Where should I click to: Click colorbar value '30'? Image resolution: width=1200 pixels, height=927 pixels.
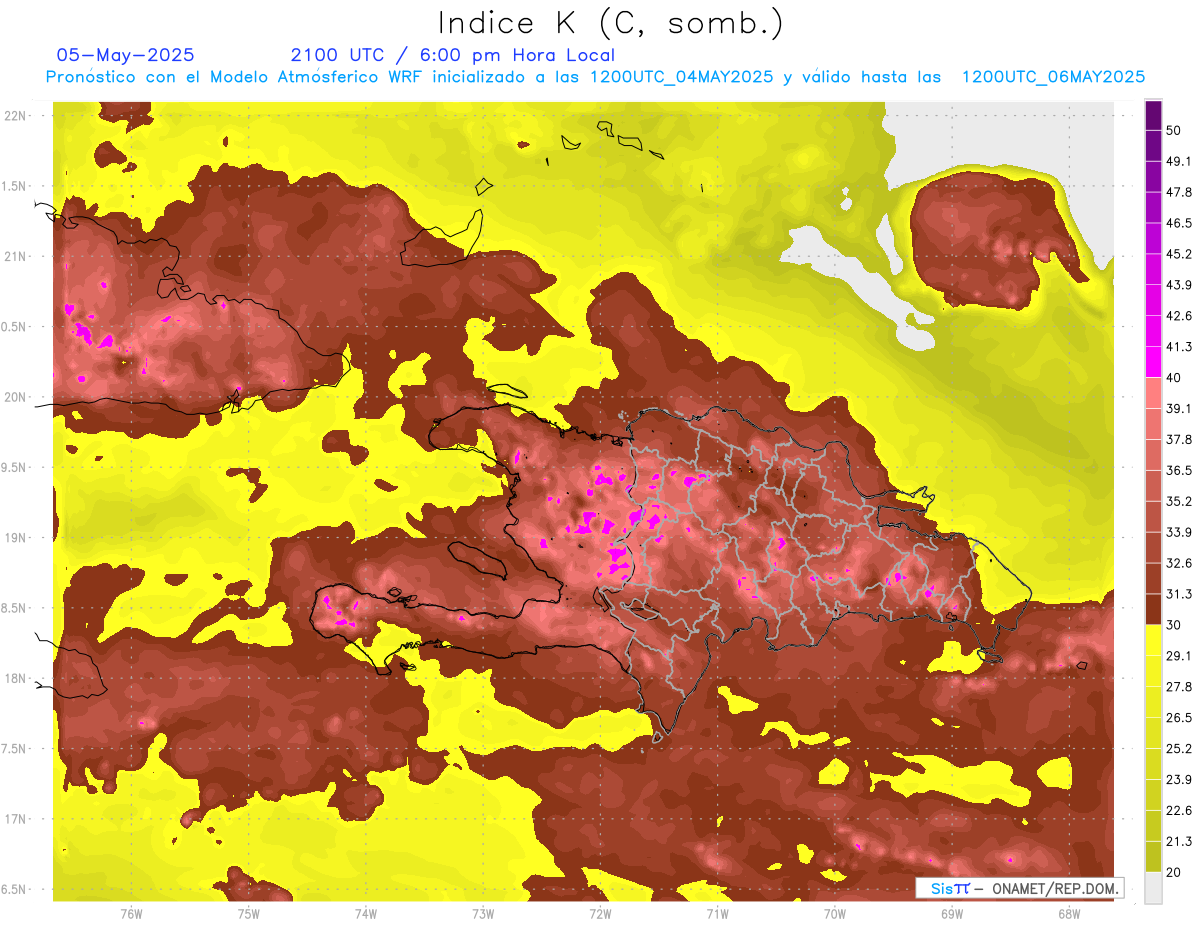tap(1174, 625)
